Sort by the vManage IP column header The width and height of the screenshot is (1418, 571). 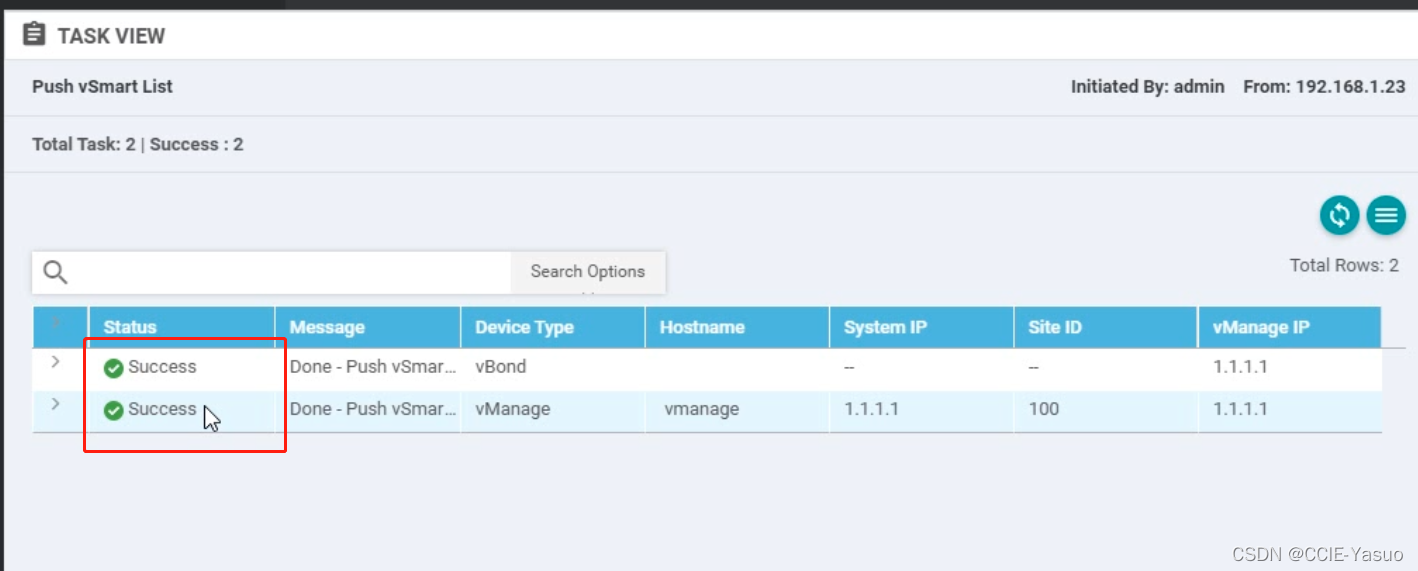click(x=1261, y=327)
